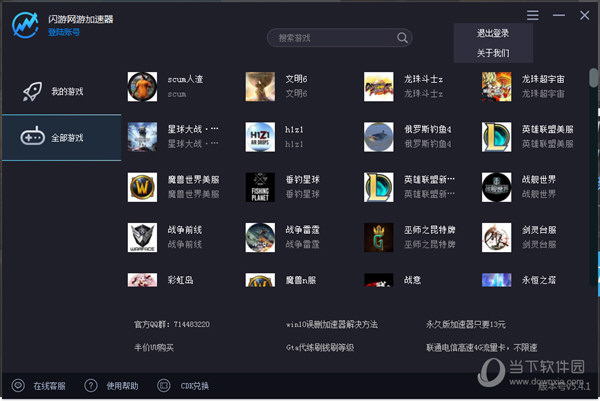Image resolution: width=600 pixels, height=401 pixels.
Task: Select the 魔兽n服 game thumbnail
Action: (x=260, y=280)
